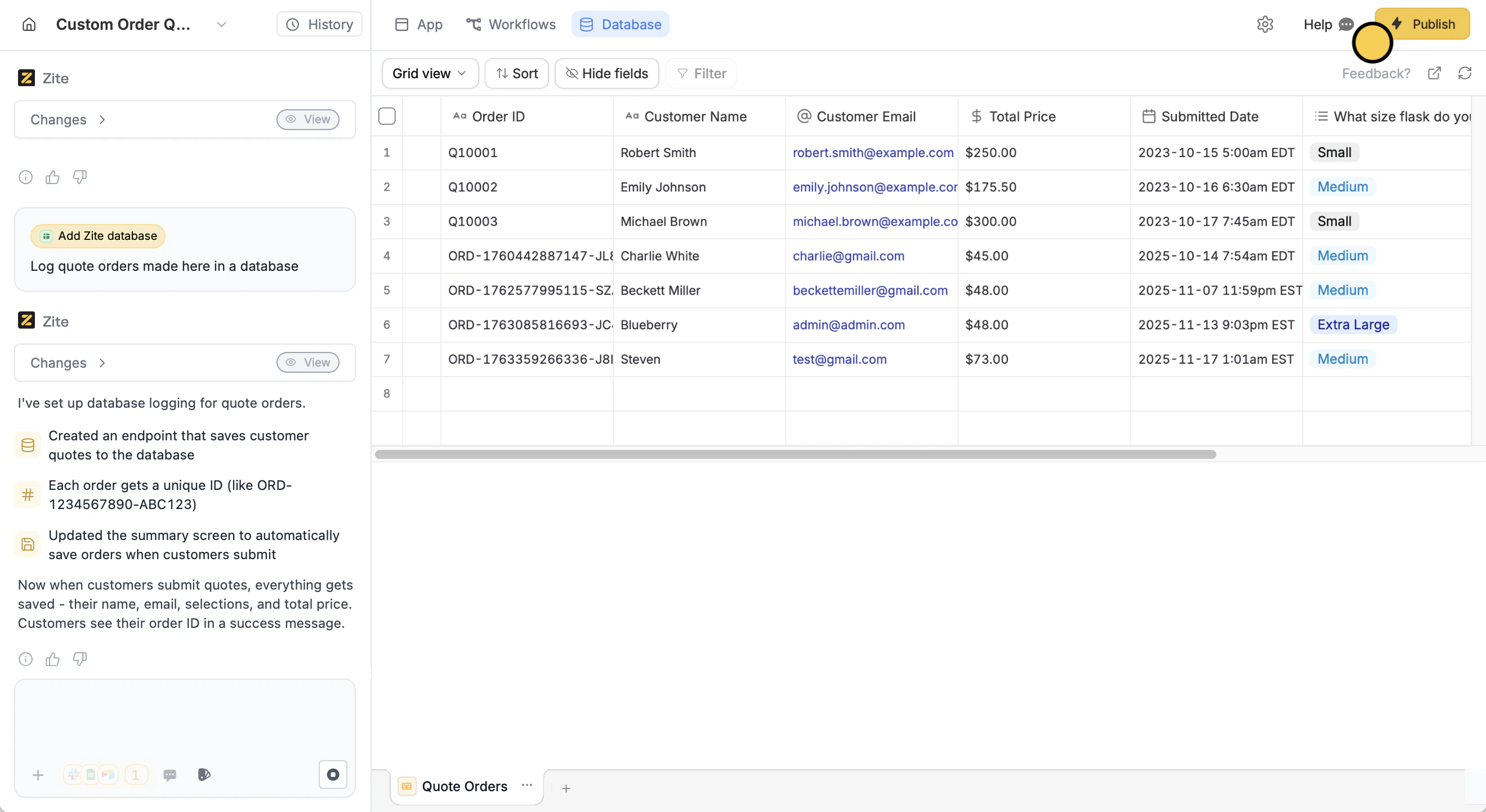This screenshot has width=1486, height=812.
Task: Thumbs down the first Zite response
Action: 79,177
